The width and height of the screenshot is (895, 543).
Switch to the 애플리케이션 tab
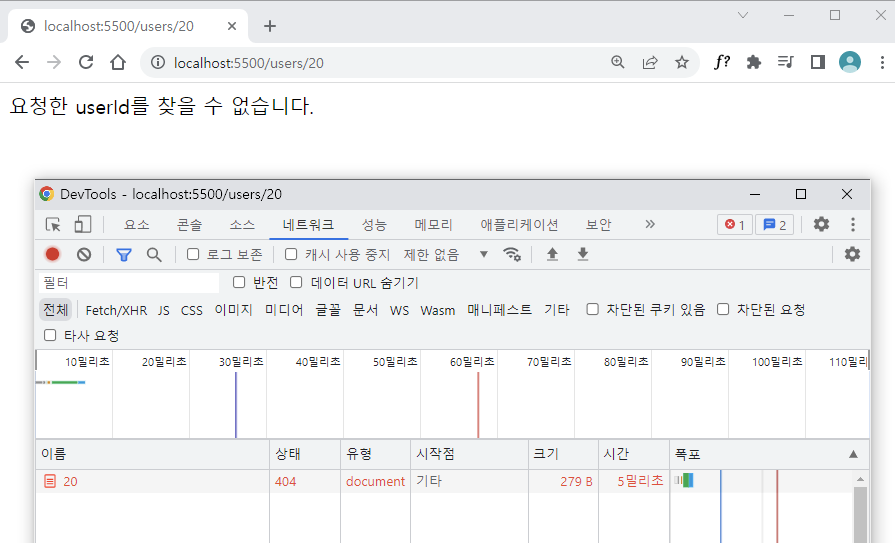click(519, 225)
